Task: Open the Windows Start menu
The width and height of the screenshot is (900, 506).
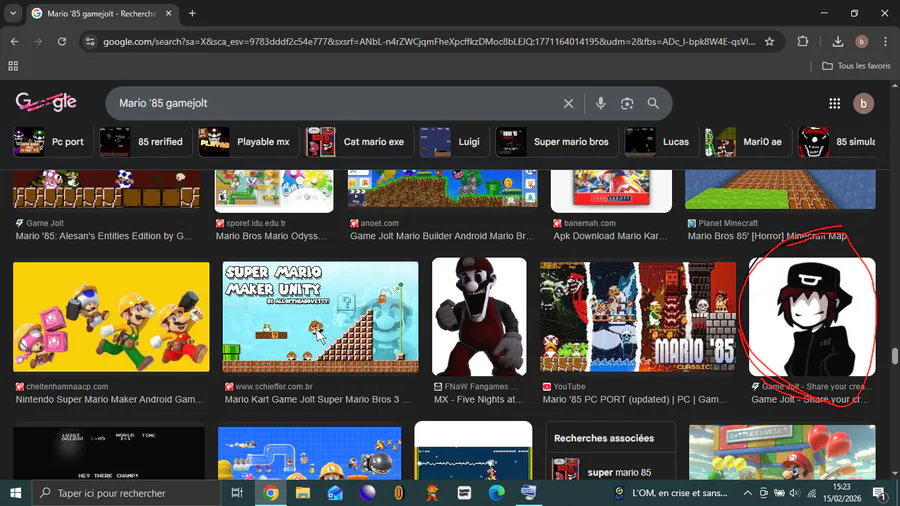Action: pos(15,493)
